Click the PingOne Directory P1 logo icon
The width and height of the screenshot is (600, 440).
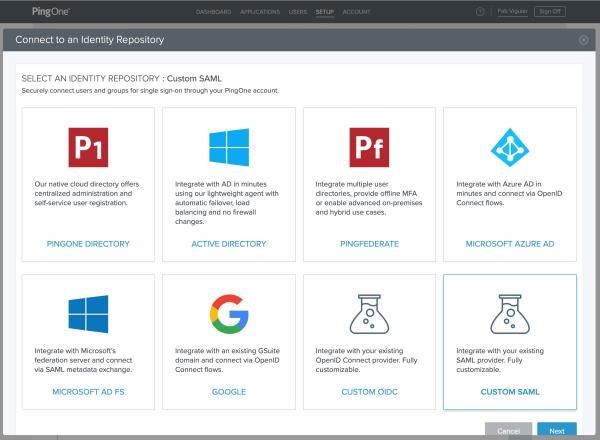[x=88, y=147]
